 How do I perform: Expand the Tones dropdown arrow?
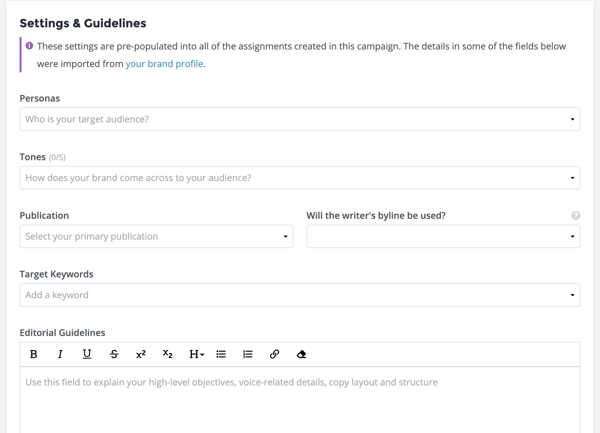(572, 178)
